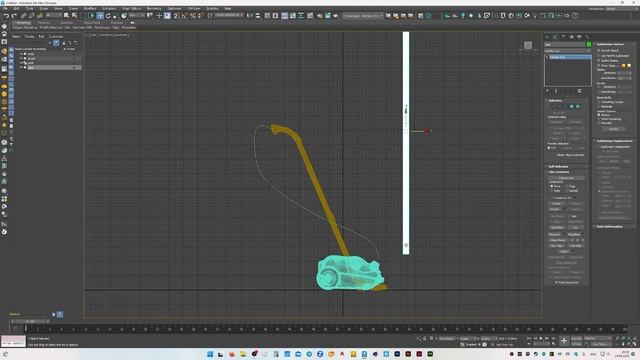The width and height of the screenshot is (640, 360).
Task: Click the Relax button
Action: [x=564, y=251]
